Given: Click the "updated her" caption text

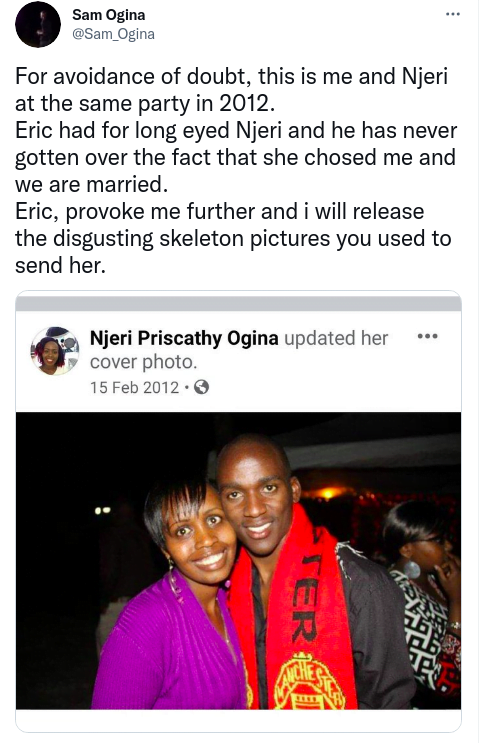Looking at the screenshot, I should click(x=336, y=338).
